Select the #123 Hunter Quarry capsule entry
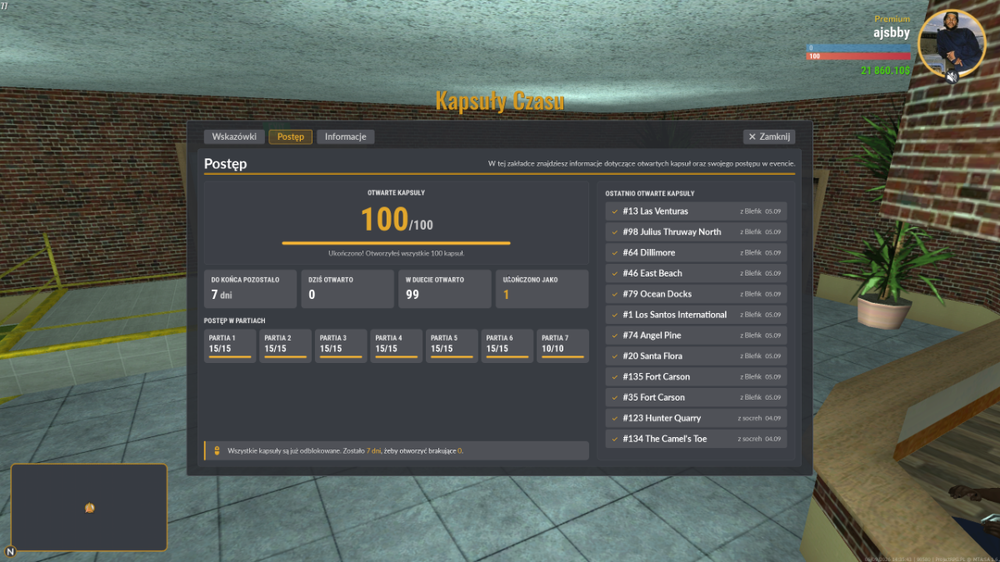 pos(696,418)
